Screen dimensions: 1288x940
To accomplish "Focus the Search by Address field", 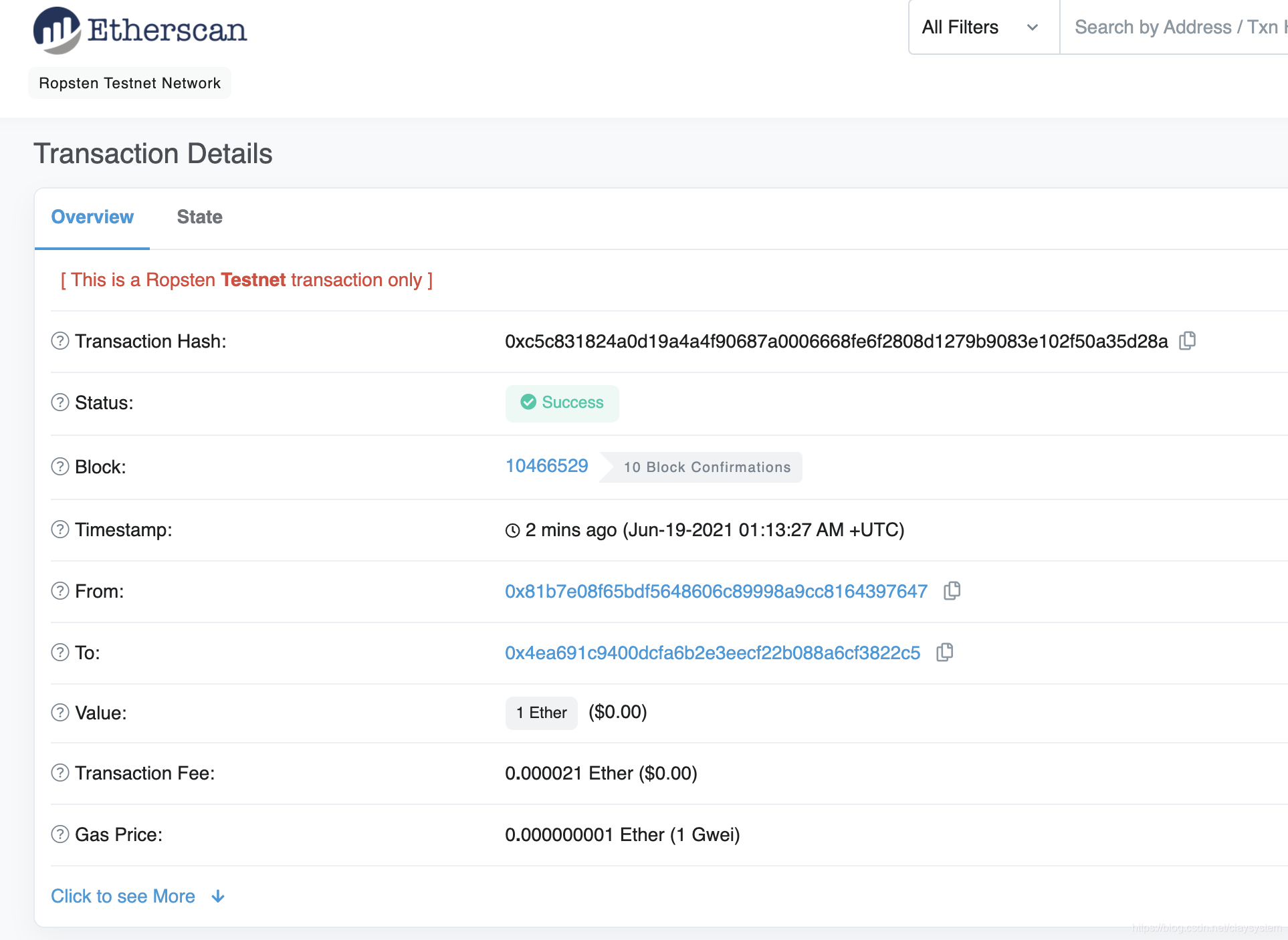I will pyautogui.click(x=1174, y=27).
